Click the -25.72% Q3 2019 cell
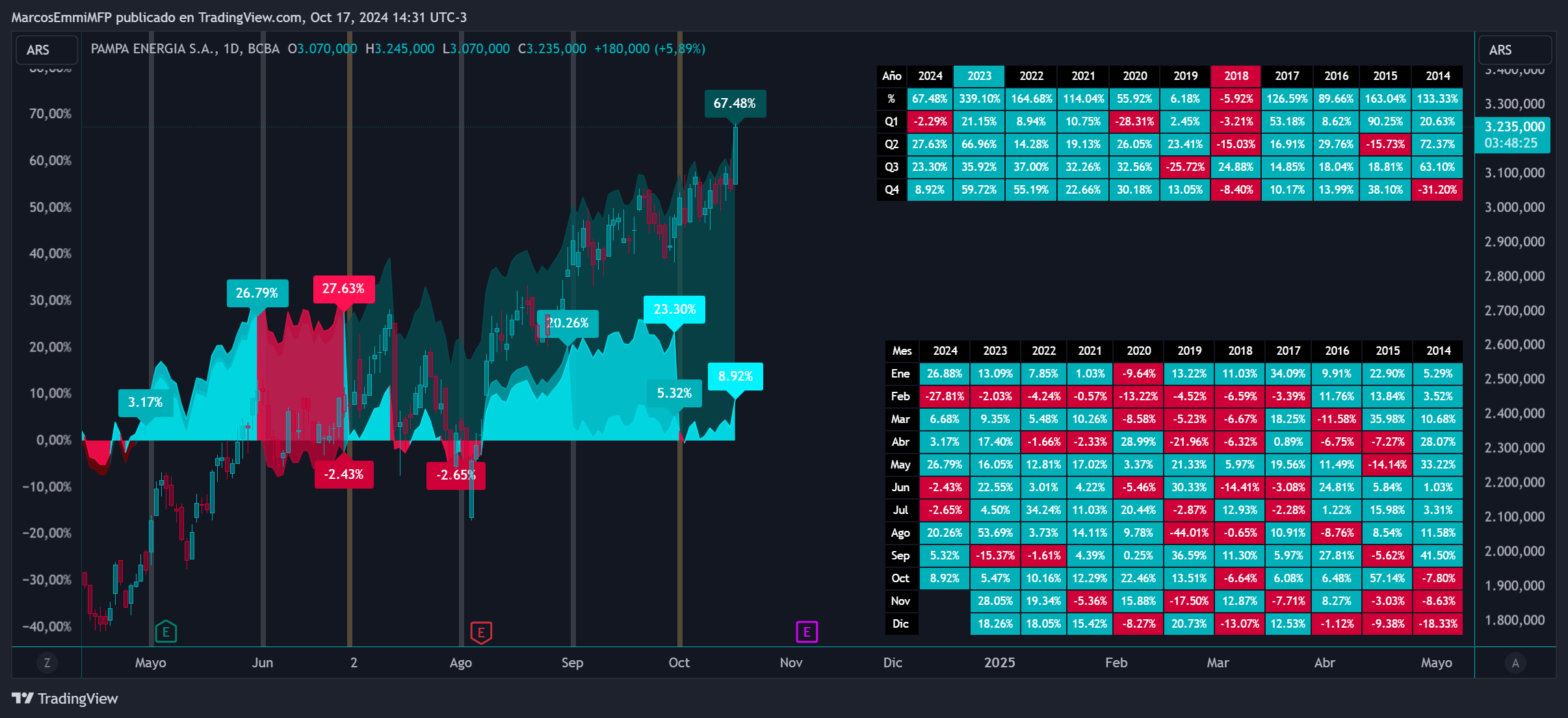 pos(1185,167)
